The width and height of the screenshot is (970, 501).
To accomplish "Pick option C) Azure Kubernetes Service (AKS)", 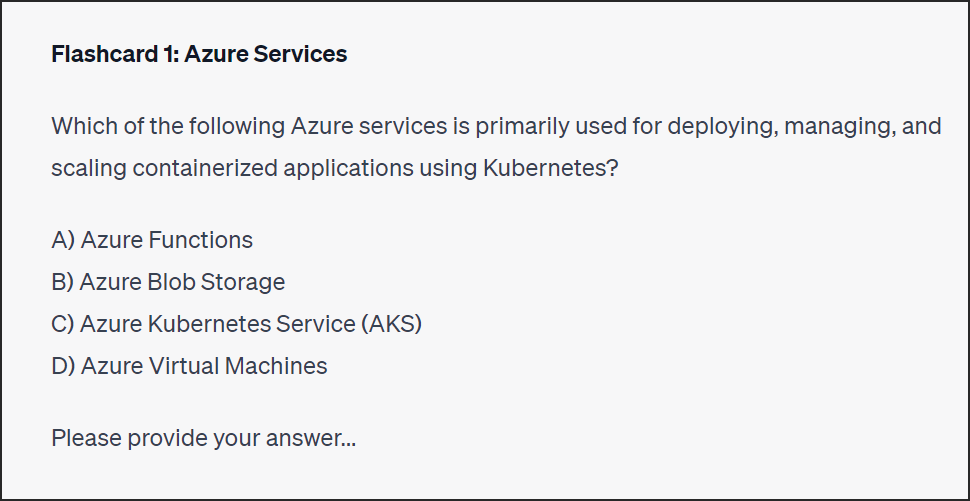I will [x=237, y=324].
